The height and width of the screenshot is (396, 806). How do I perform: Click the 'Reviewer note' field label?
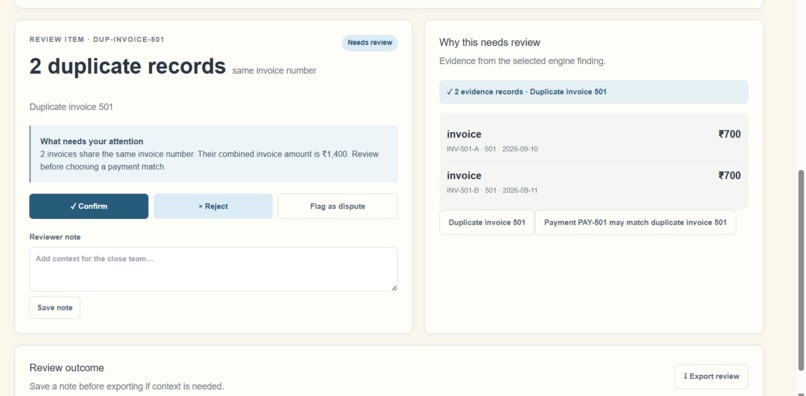[x=55, y=237]
